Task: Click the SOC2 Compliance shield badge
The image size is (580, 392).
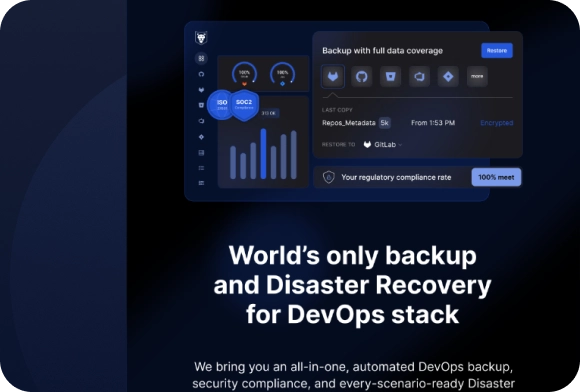Action: 244,105
